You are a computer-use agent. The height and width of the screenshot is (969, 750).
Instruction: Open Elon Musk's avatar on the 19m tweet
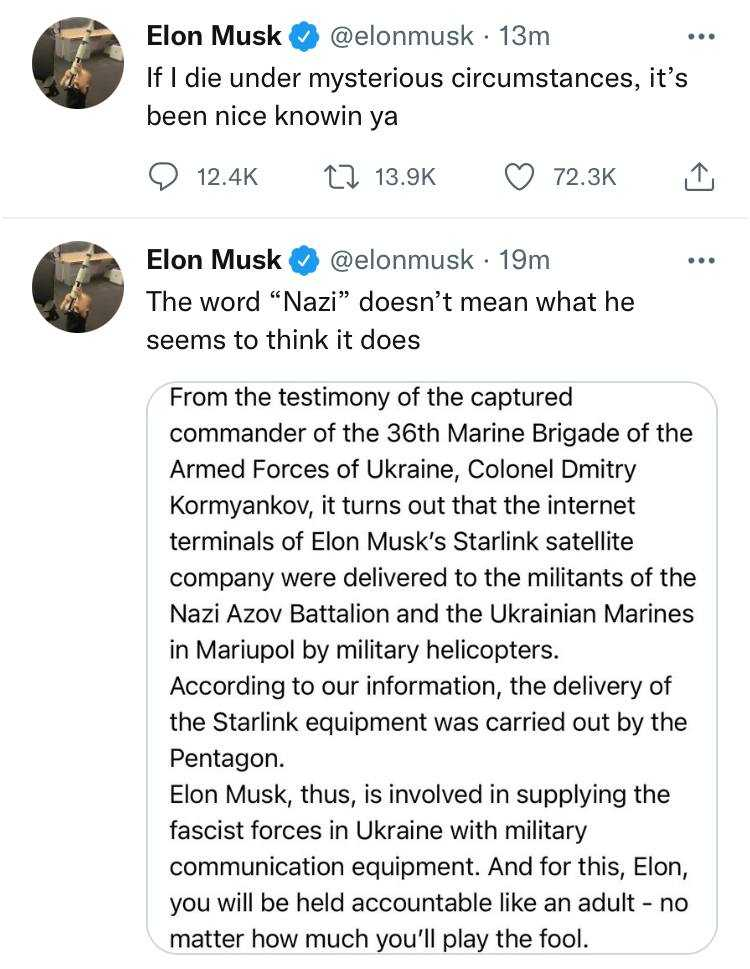tap(78, 287)
